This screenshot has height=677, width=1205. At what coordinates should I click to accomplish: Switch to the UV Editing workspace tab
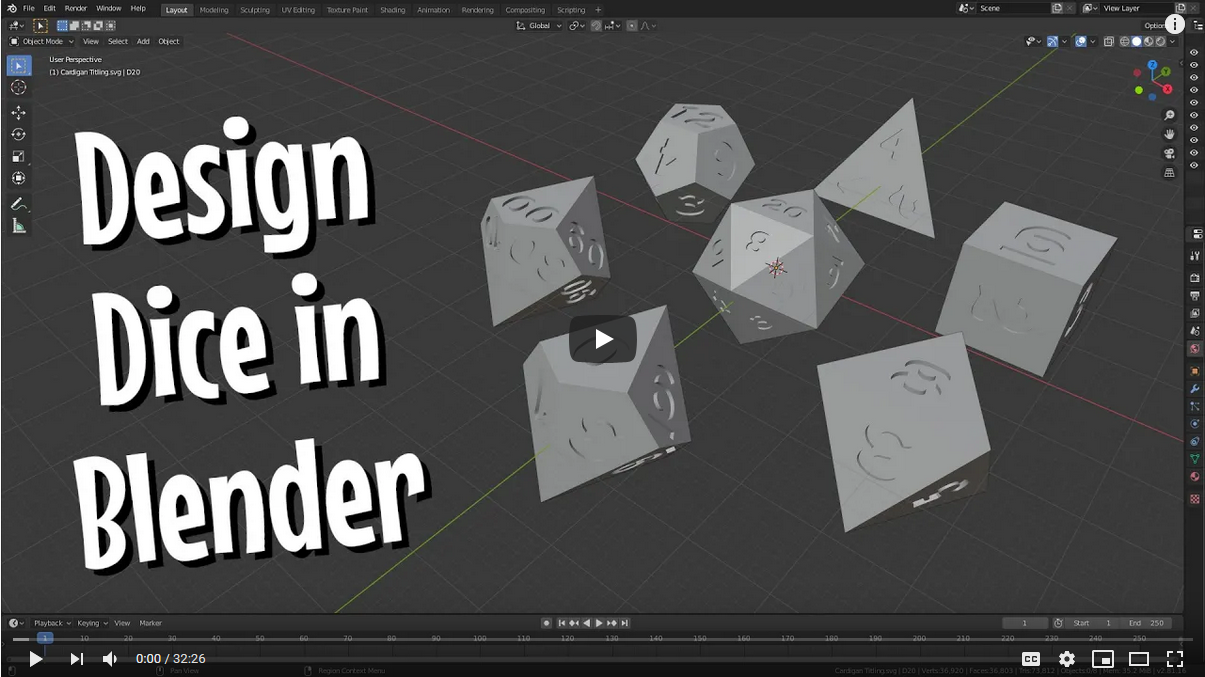(x=298, y=10)
